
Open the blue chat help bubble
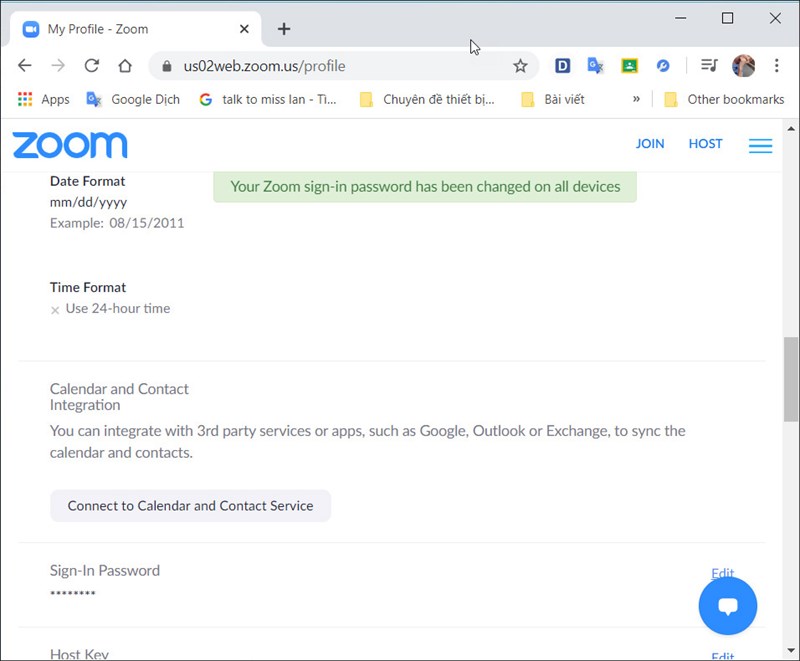point(727,606)
